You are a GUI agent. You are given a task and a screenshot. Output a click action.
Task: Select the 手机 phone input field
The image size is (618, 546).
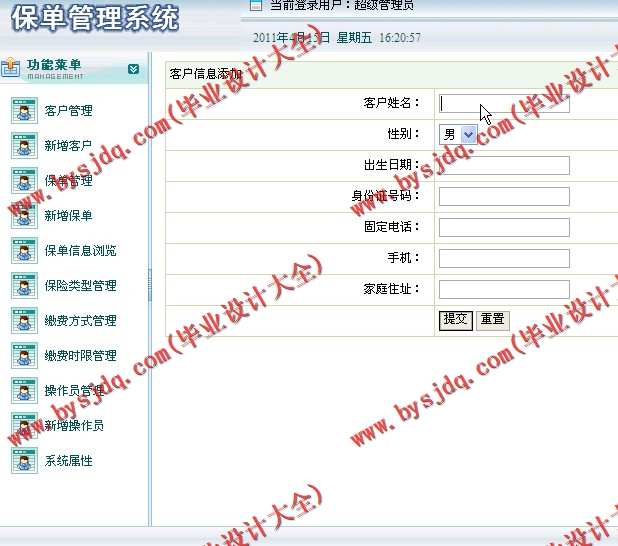pyautogui.click(x=504, y=258)
